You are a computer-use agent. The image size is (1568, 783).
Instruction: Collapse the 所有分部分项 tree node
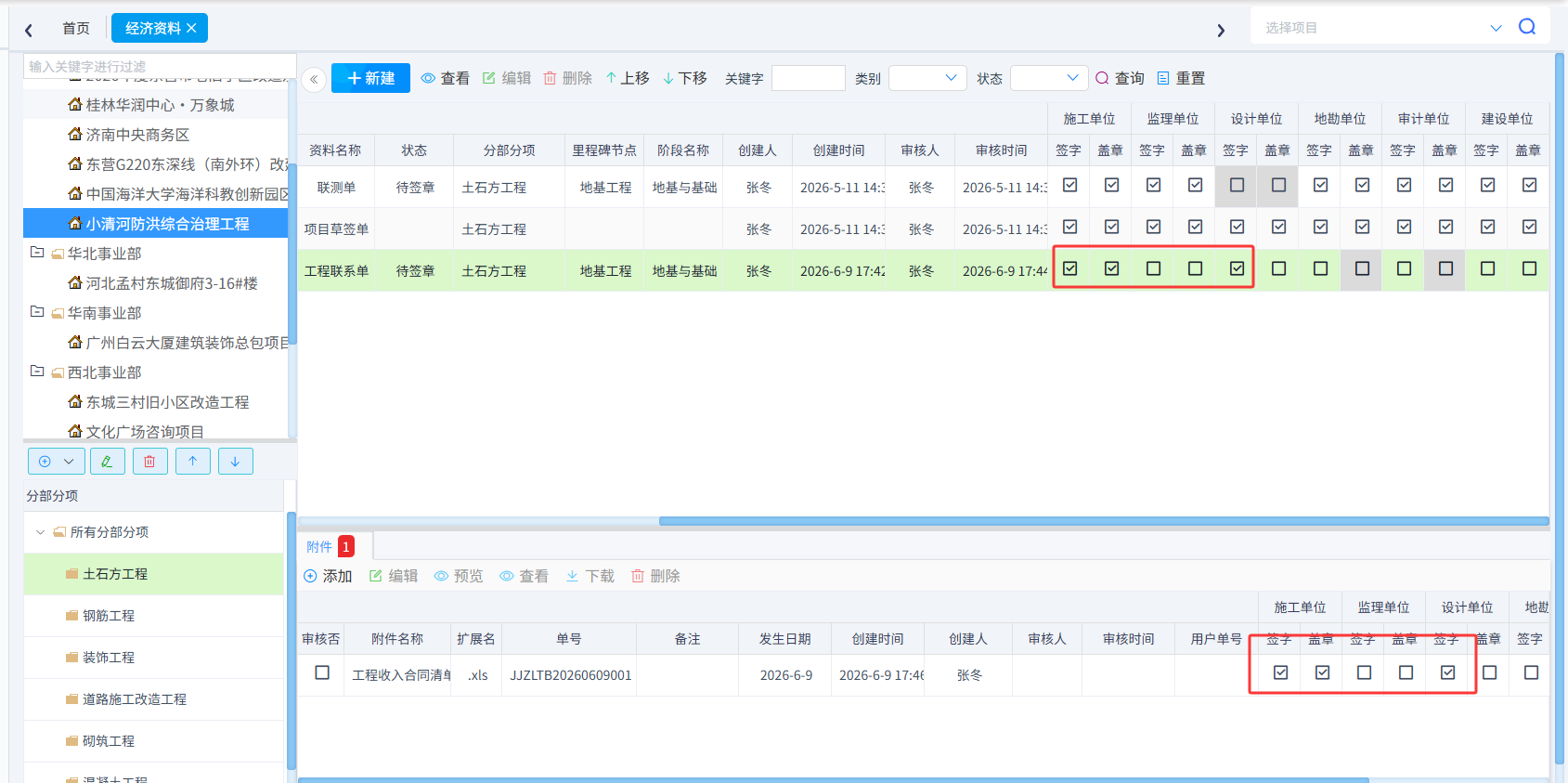click(40, 532)
